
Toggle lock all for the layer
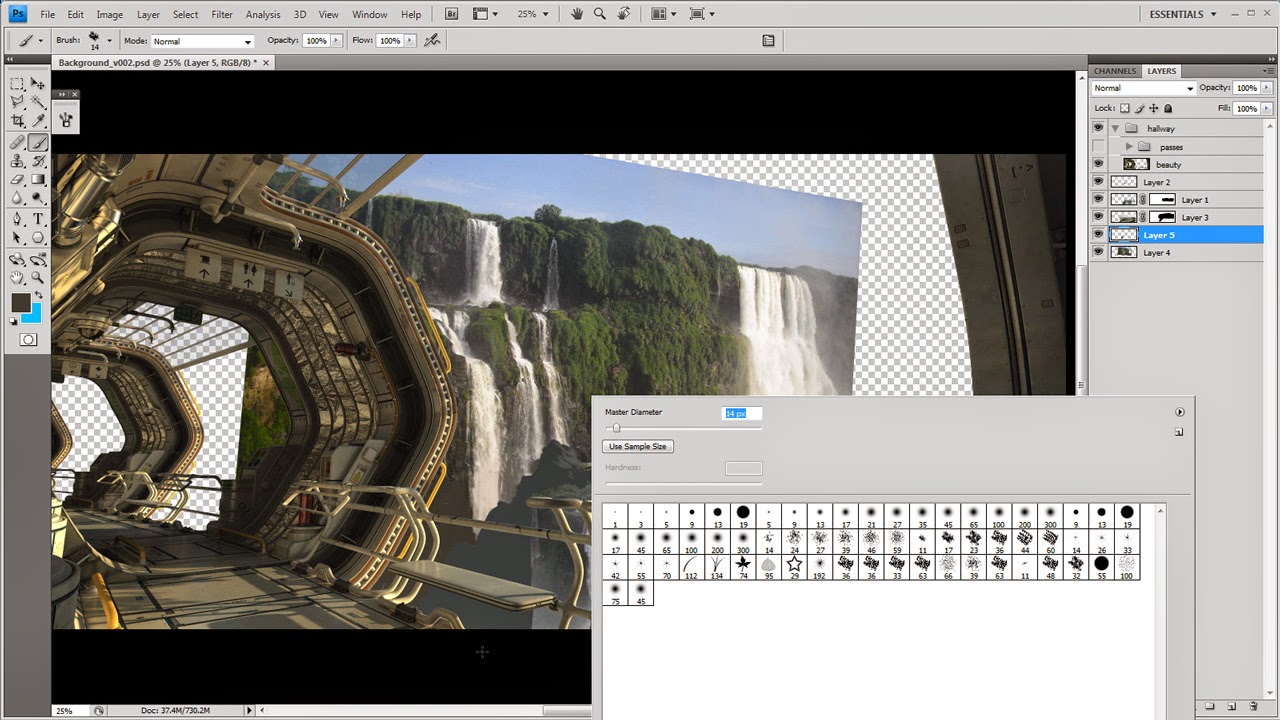[x=1166, y=108]
